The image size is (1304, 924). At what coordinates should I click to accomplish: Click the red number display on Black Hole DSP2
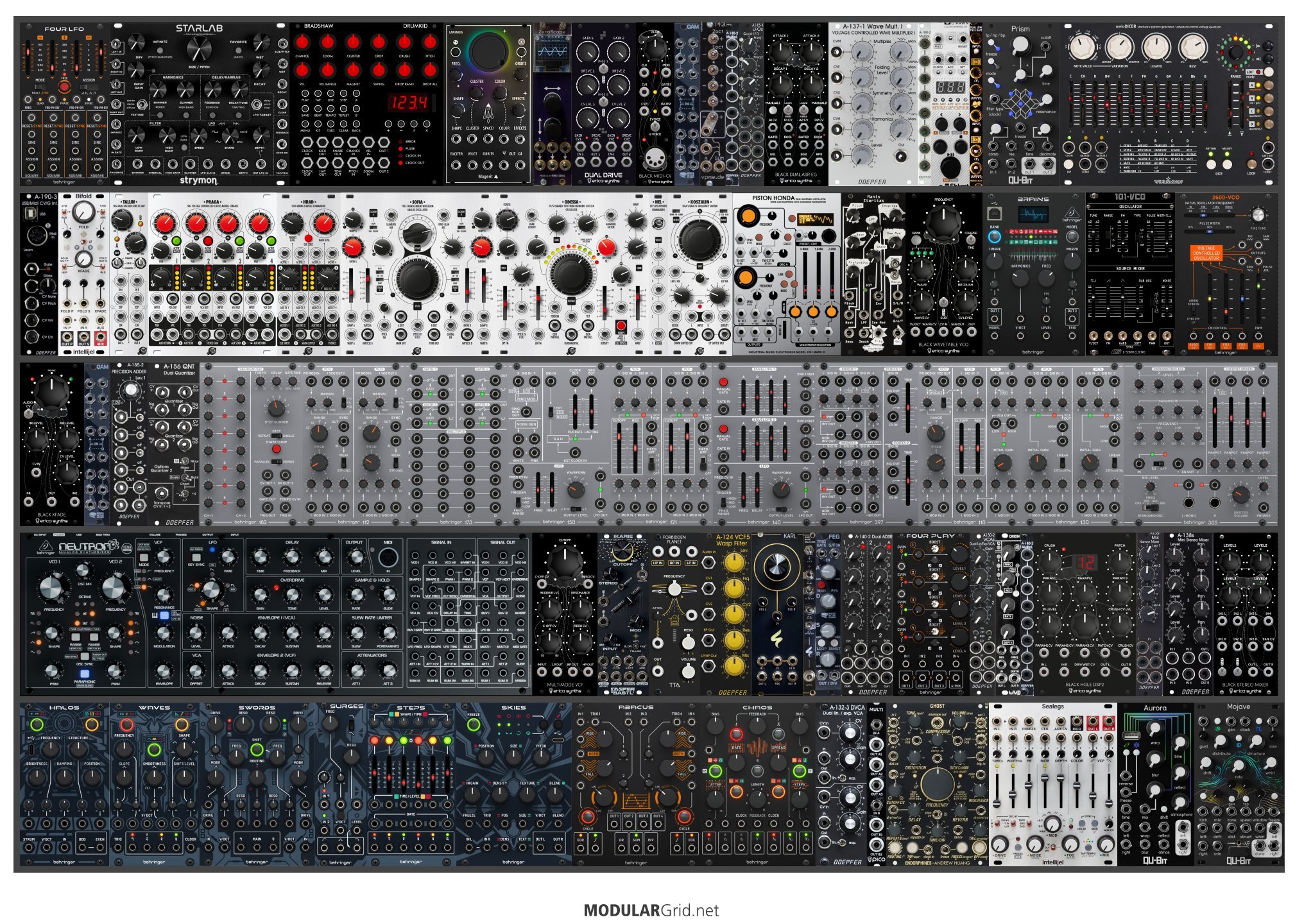[x=1084, y=563]
